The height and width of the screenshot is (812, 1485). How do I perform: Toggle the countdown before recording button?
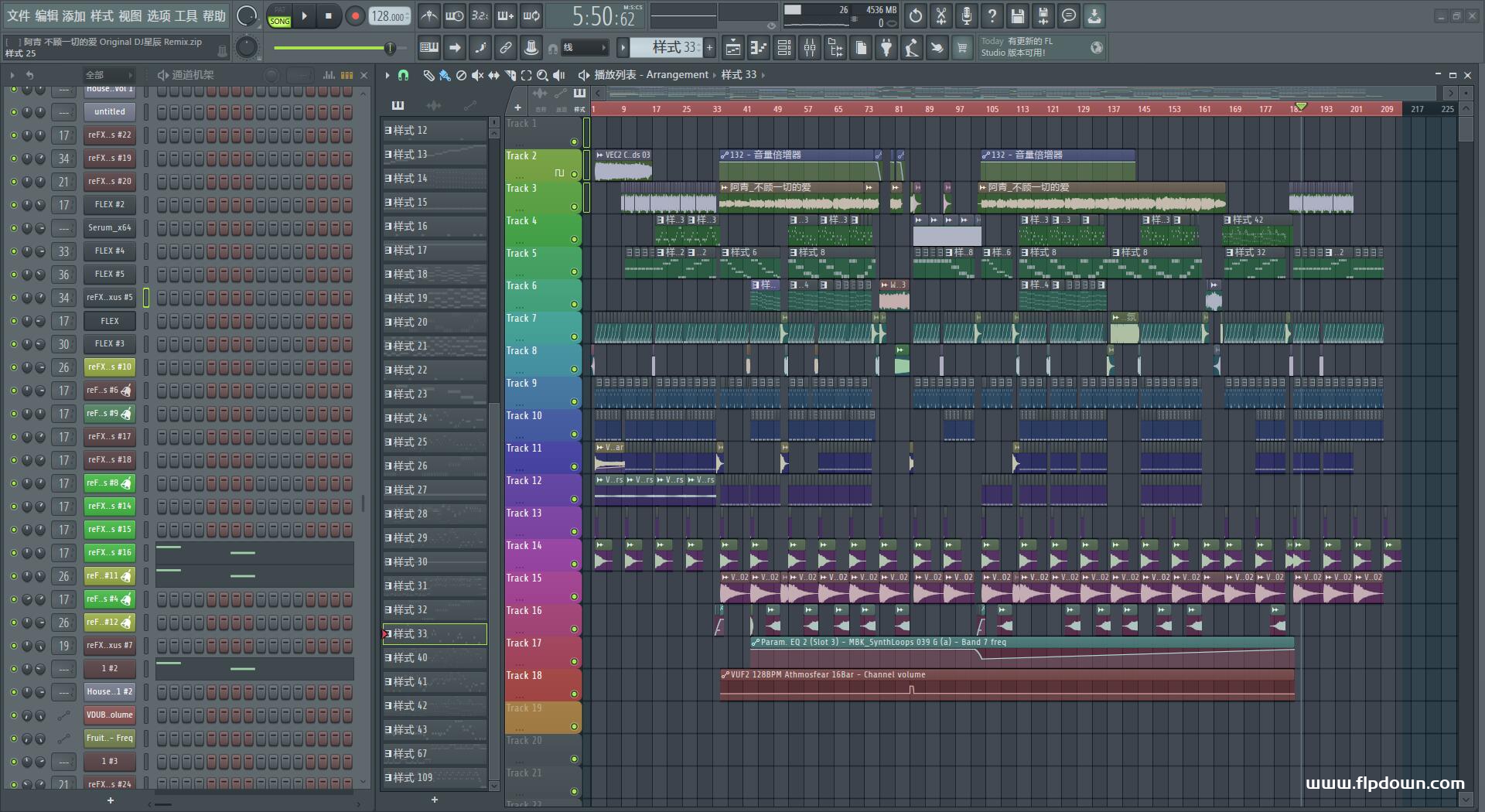tap(480, 15)
